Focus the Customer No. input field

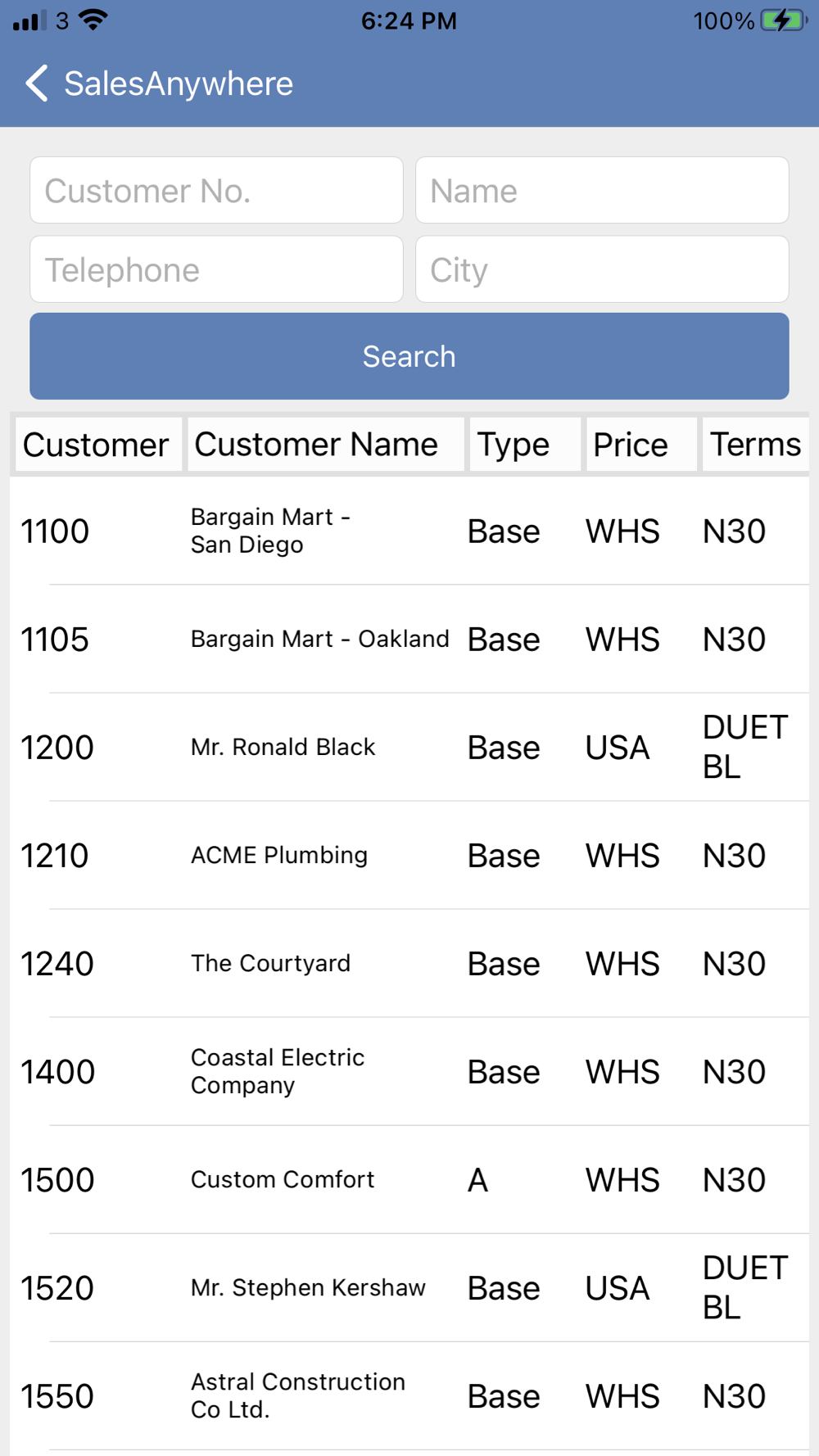pyautogui.click(x=216, y=190)
